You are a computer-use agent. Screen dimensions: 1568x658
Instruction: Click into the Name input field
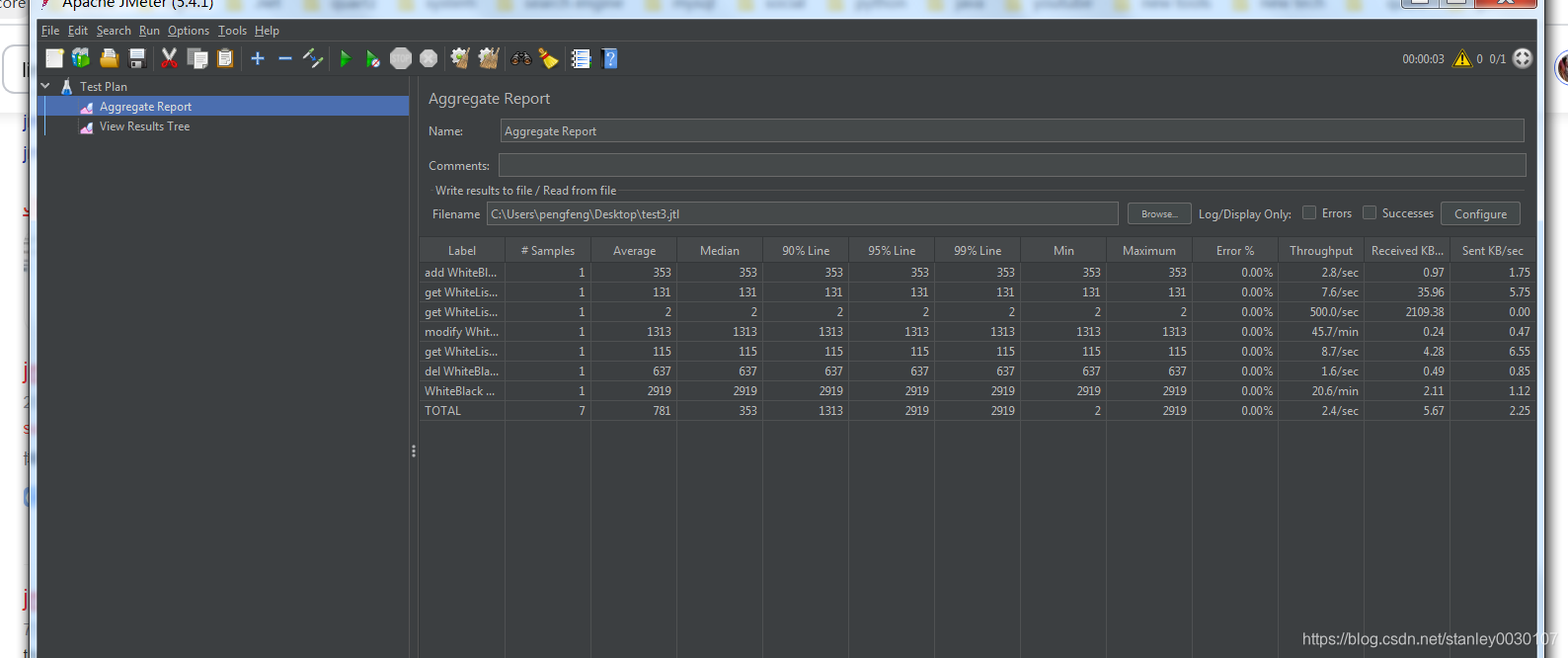pos(1012,130)
